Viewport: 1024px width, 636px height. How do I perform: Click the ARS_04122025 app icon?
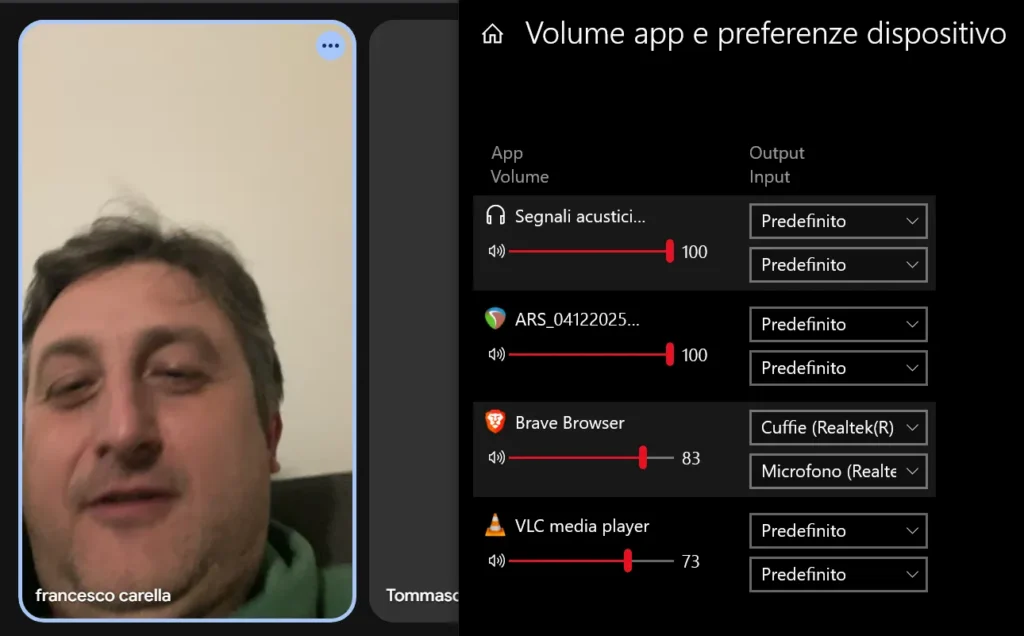click(x=495, y=319)
